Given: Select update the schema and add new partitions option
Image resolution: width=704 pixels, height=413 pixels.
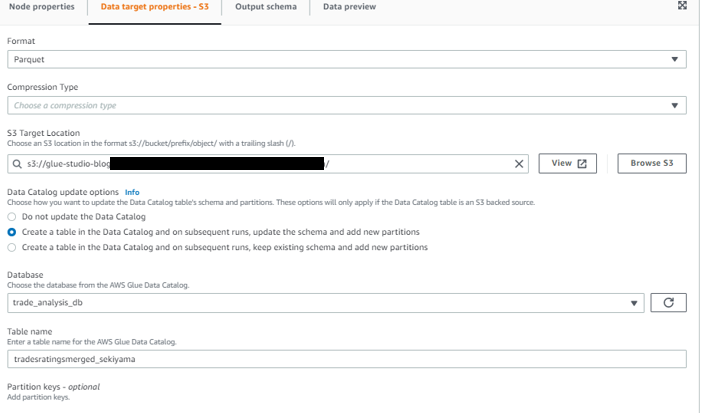Looking at the screenshot, I should (12, 232).
